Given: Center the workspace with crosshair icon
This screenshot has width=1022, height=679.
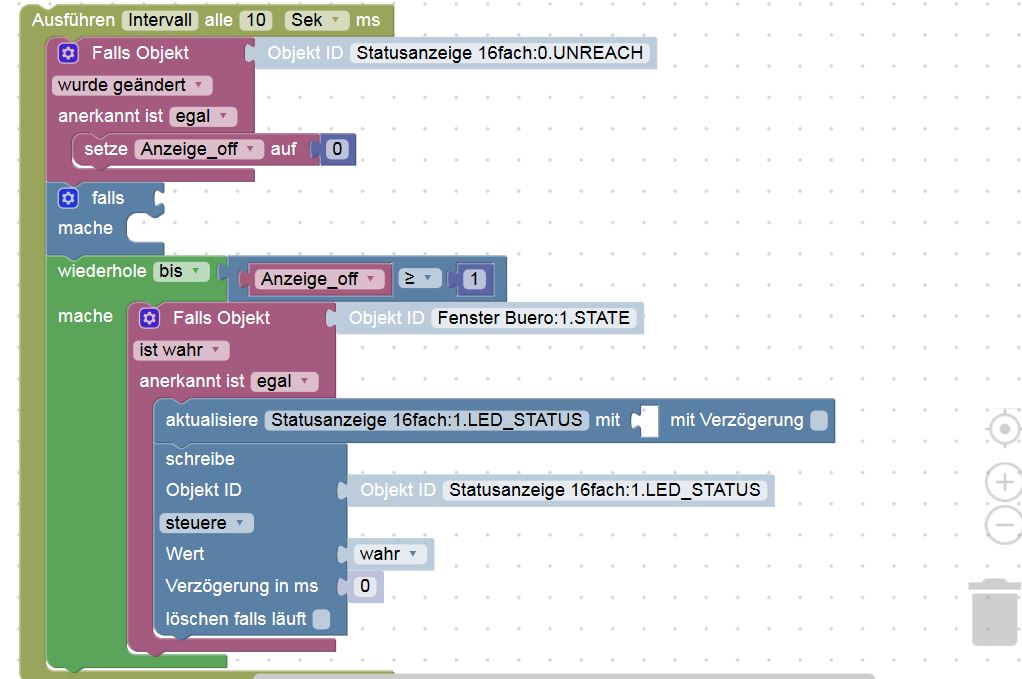Looking at the screenshot, I should point(1004,429).
